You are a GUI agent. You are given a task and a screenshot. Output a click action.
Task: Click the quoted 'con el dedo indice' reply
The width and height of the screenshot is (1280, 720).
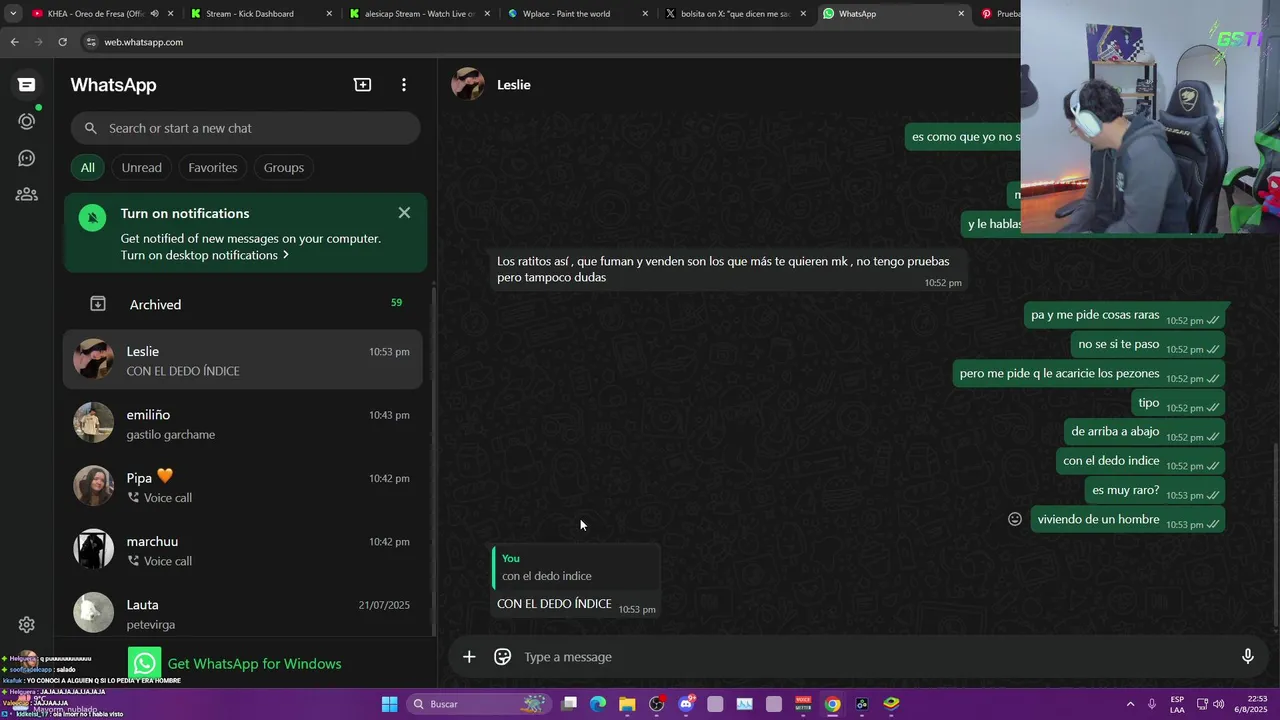click(575, 567)
